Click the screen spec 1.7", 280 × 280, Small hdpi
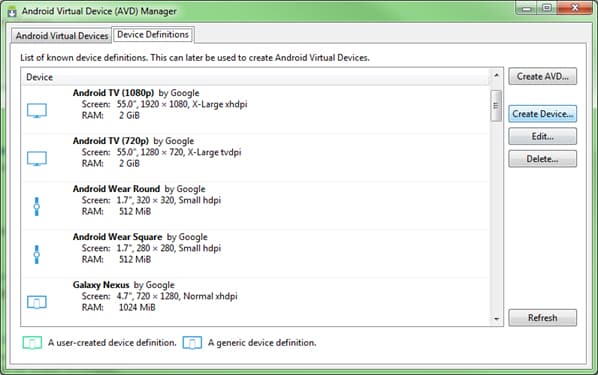The image size is (598, 375). pos(169,248)
